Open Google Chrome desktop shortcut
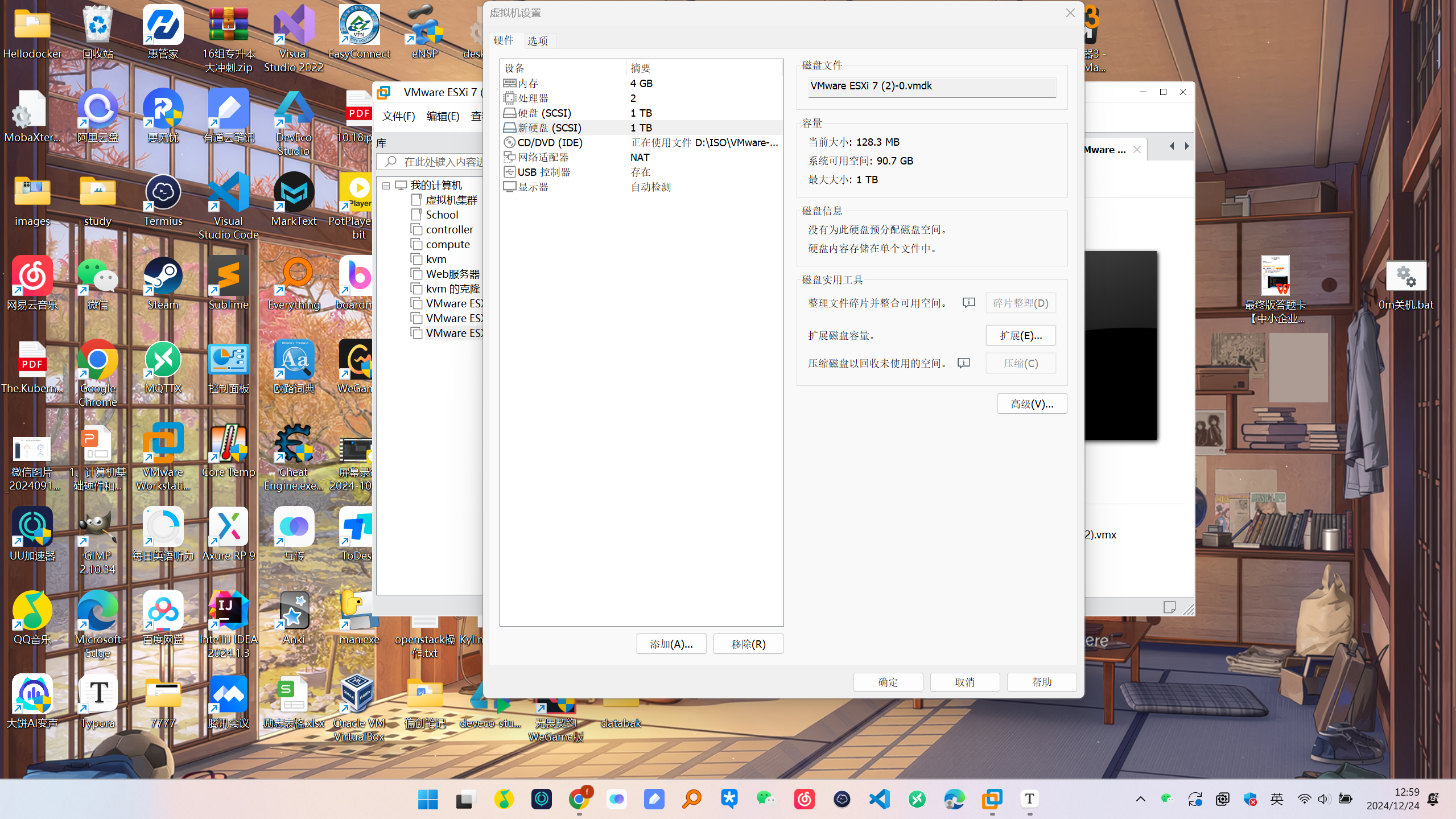Screen dimensions: 1456x819 pyautogui.click(x=98, y=373)
